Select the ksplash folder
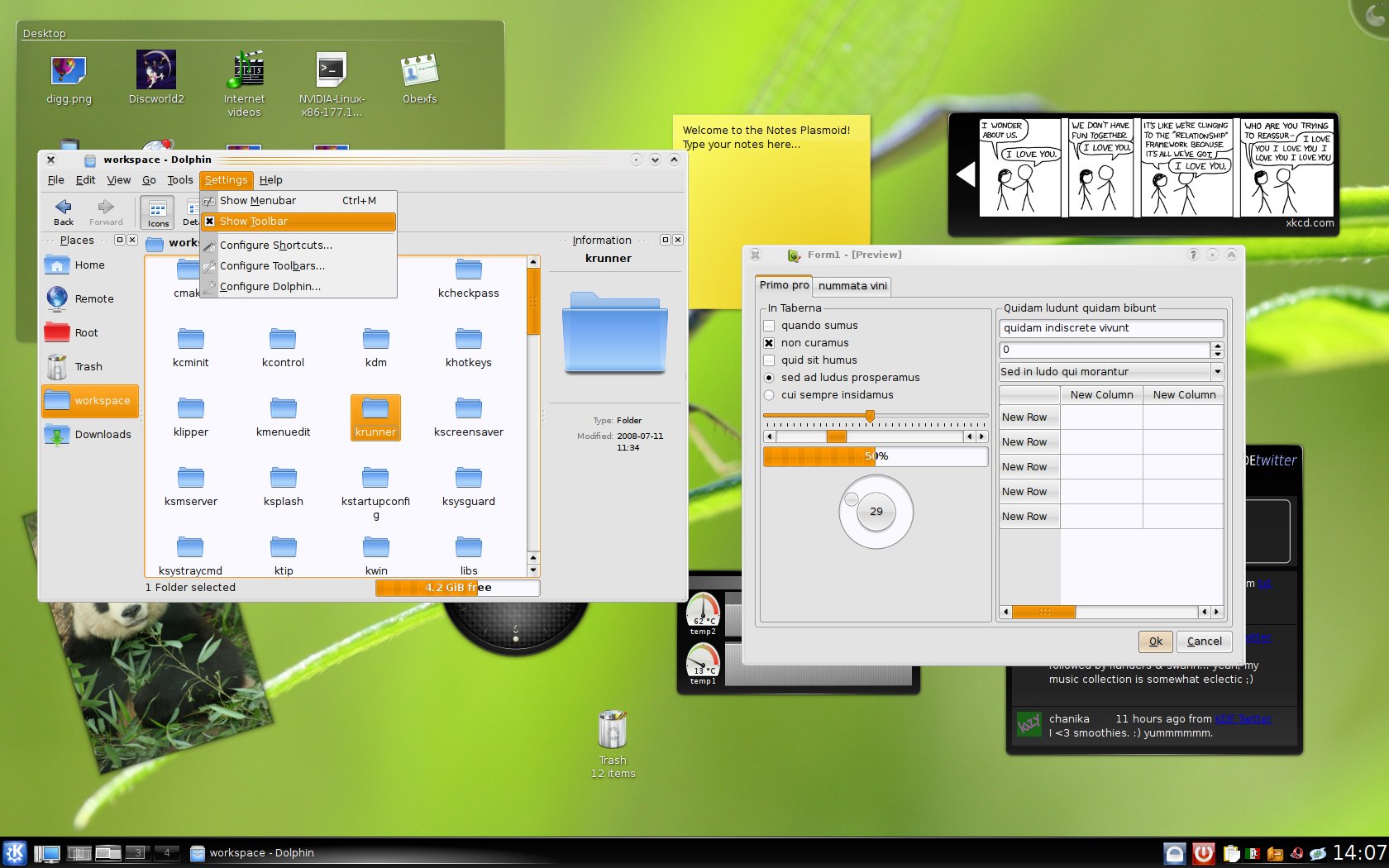This screenshot has width=1389, height=868. [x=283, y=487]
